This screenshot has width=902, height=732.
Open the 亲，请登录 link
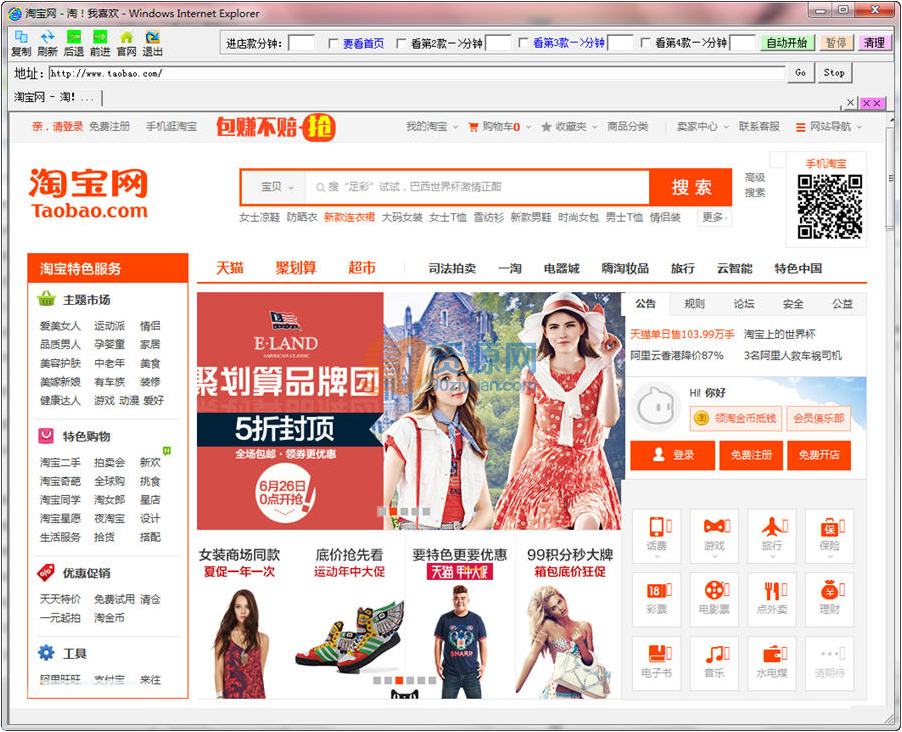click(58, 127)
